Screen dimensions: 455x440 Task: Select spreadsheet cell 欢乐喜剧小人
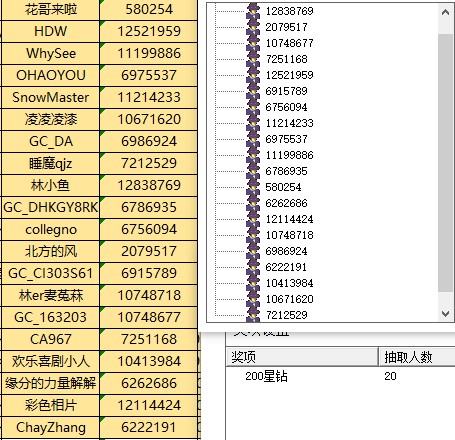[x=51, y=361]
